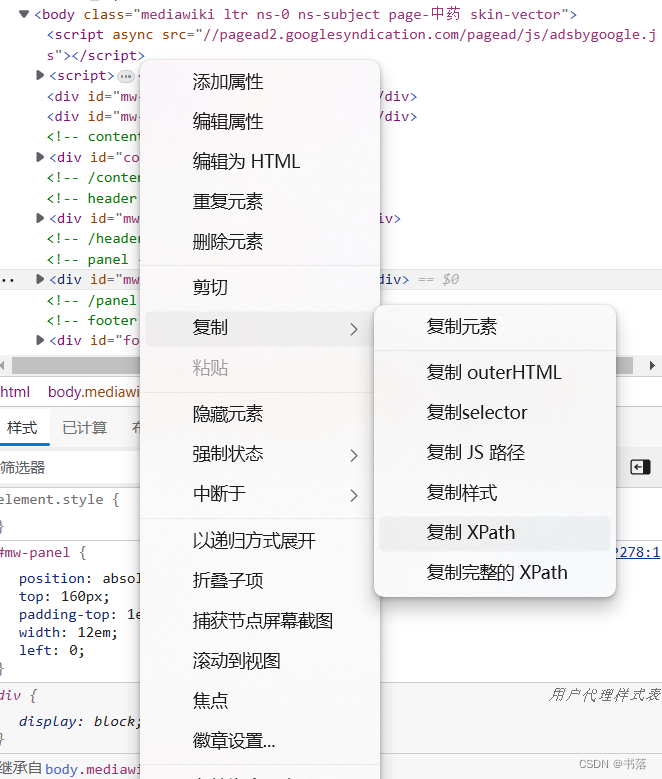This screenshot has height=779, width=662.
Task: Choose 复制selector in the submenu
Action: [495, 413]
